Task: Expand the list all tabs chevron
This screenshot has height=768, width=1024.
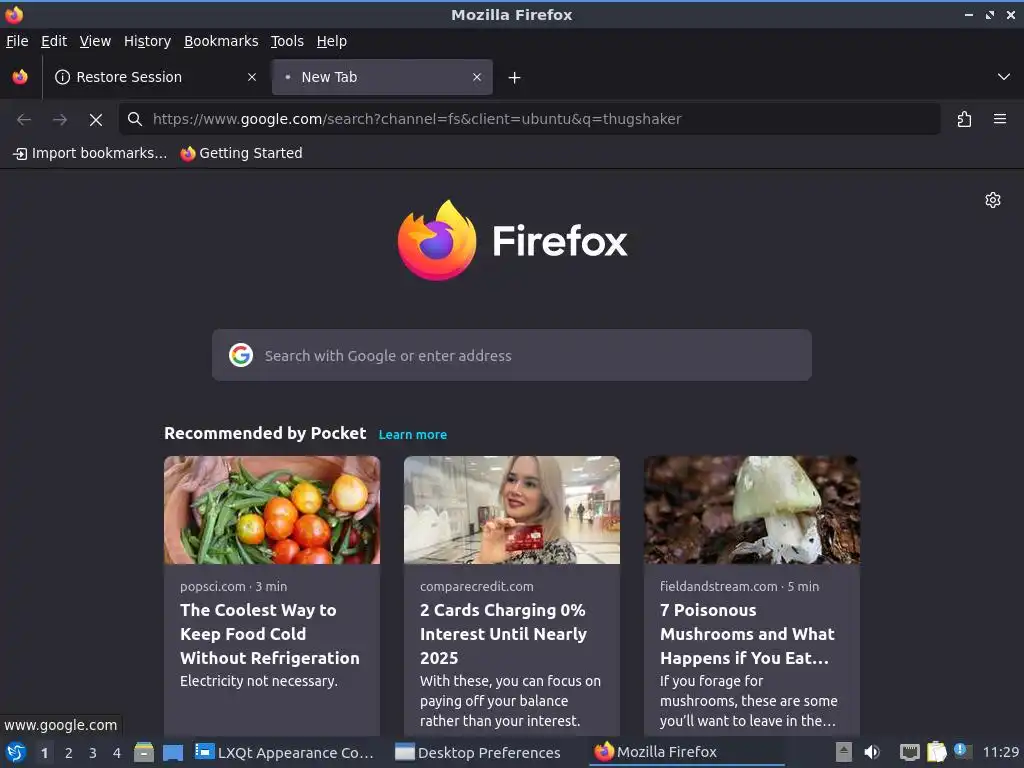Action: [x=1004, y=77]
